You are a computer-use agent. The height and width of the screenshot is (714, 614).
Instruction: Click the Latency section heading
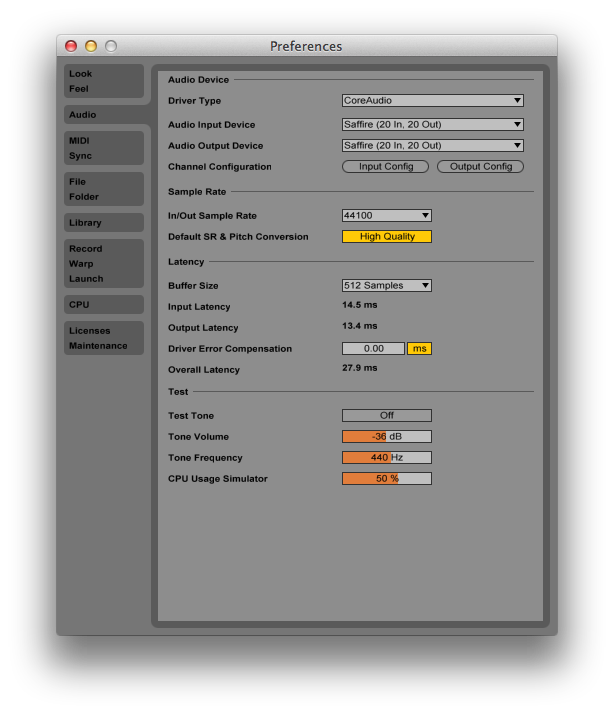186,262
